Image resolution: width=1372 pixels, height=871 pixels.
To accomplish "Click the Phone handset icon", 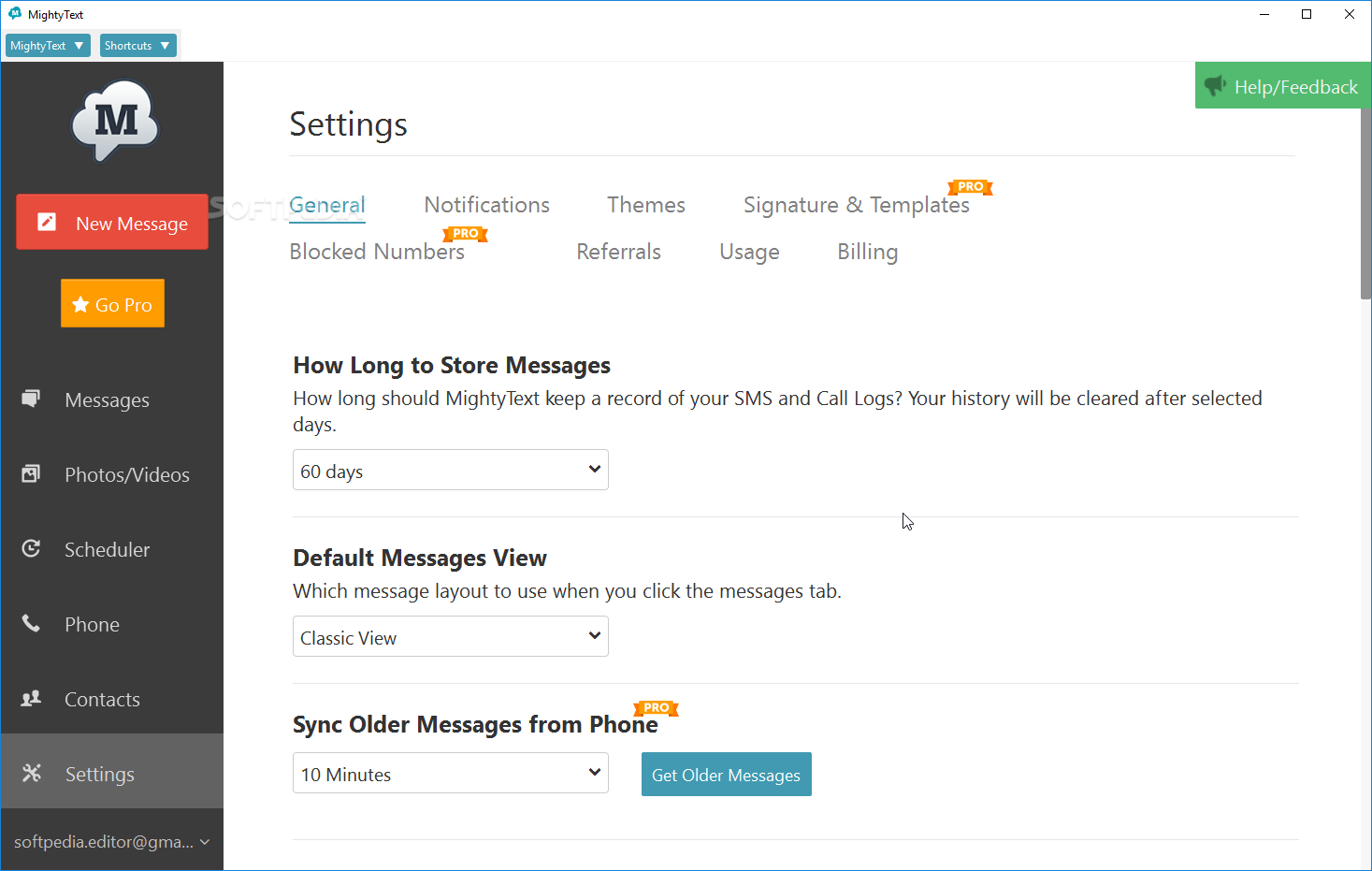I will (31, 623).
